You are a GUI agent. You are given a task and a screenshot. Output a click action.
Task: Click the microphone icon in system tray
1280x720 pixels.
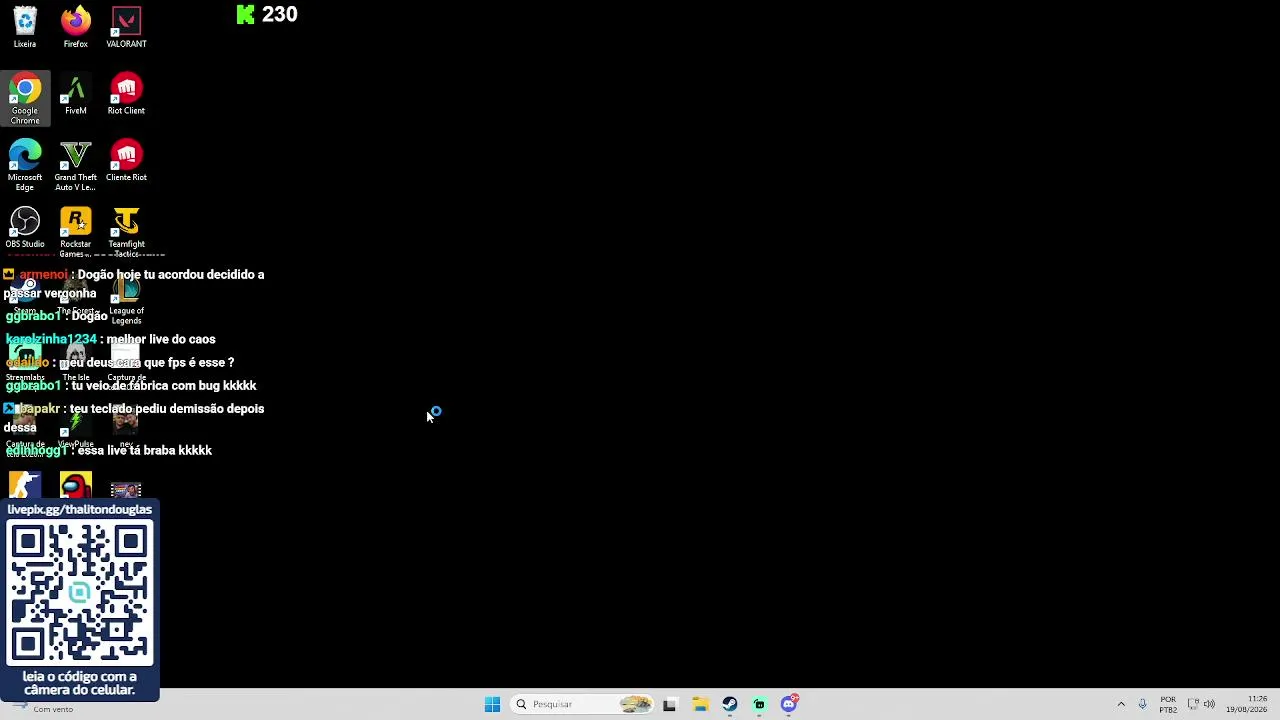click(x=1142, y=705)
